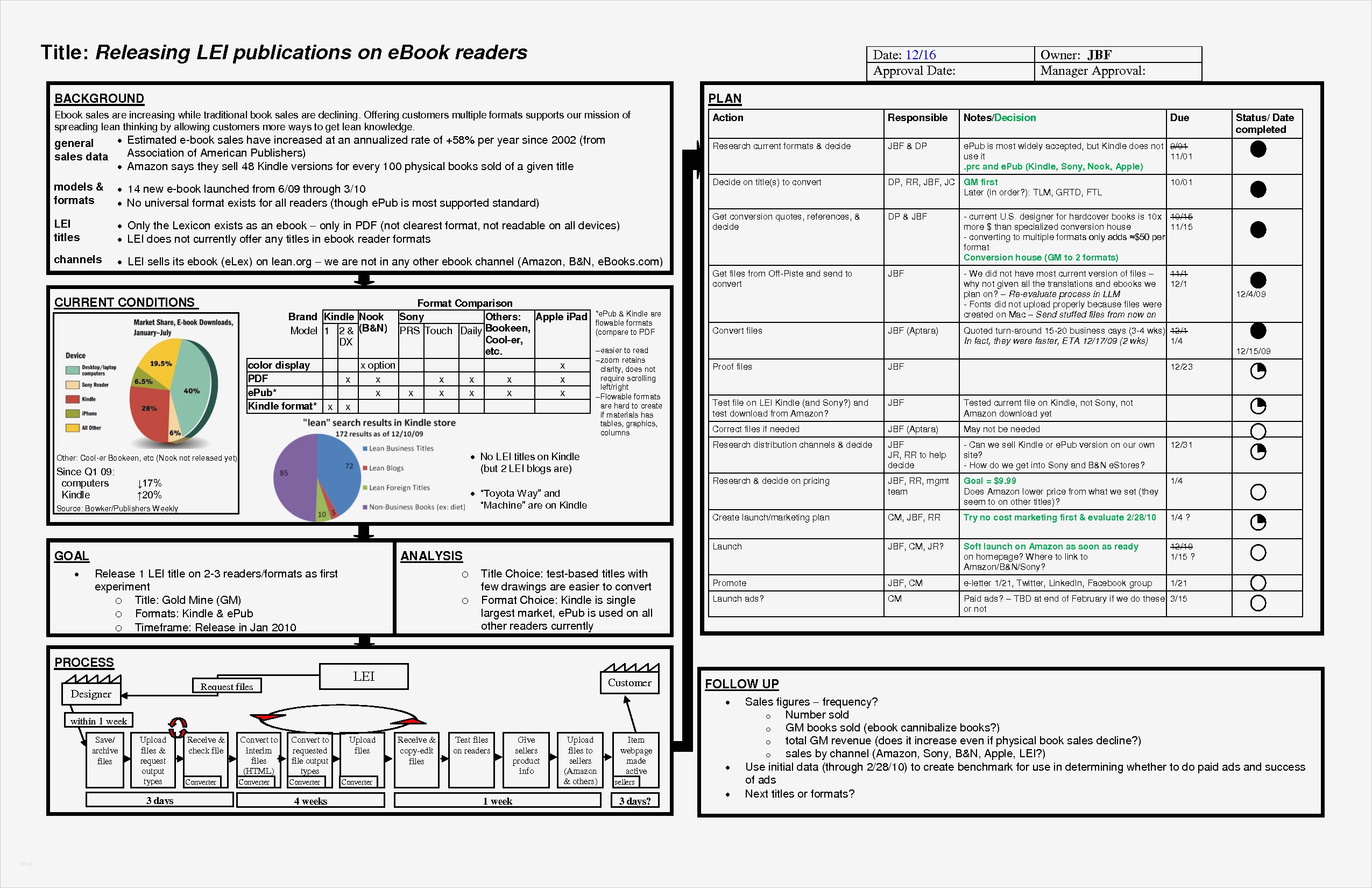
Task: Click red circular arrows above Receive & check file
Action: click(178, 726)
